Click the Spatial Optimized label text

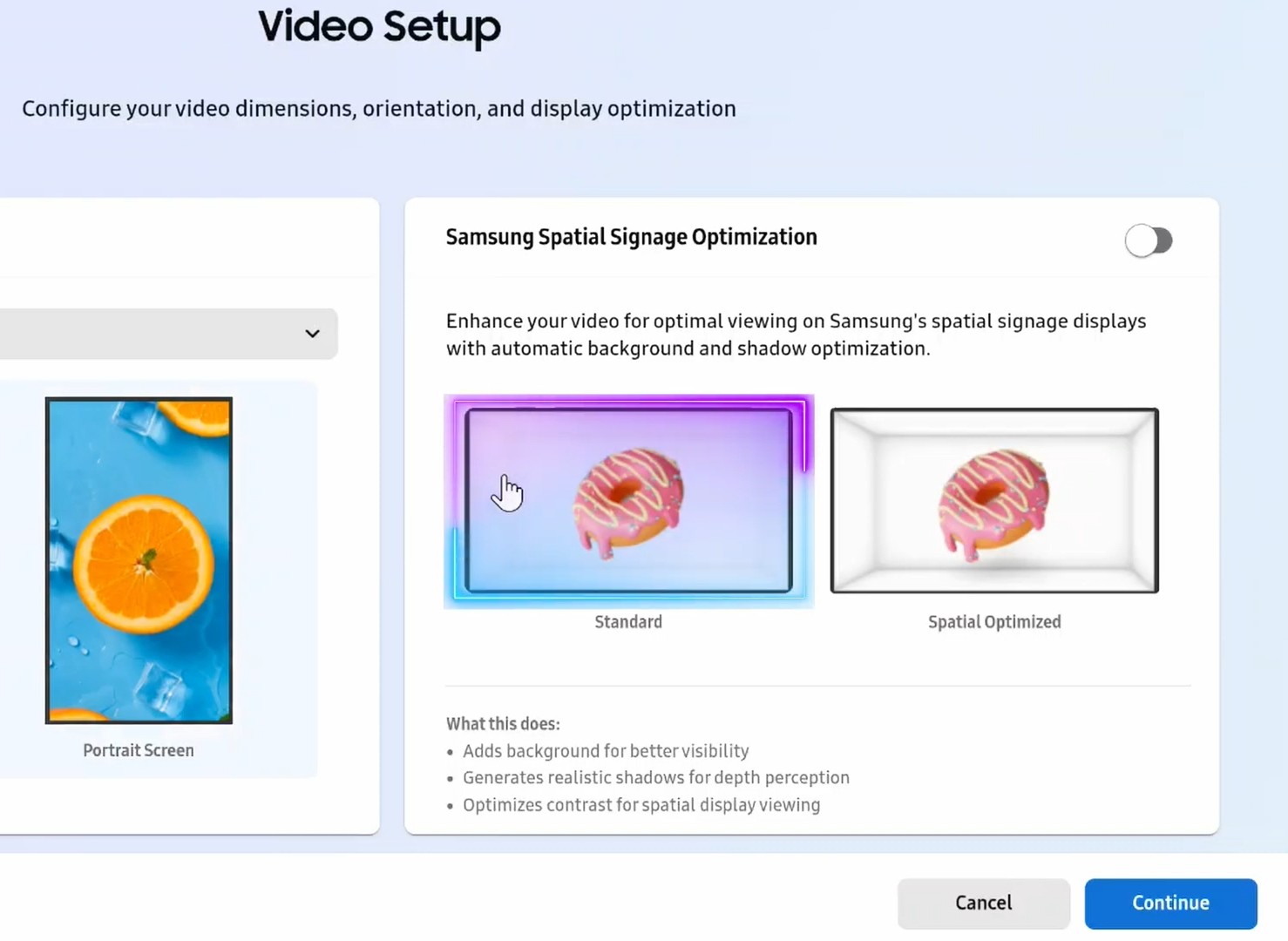point(994,622)
